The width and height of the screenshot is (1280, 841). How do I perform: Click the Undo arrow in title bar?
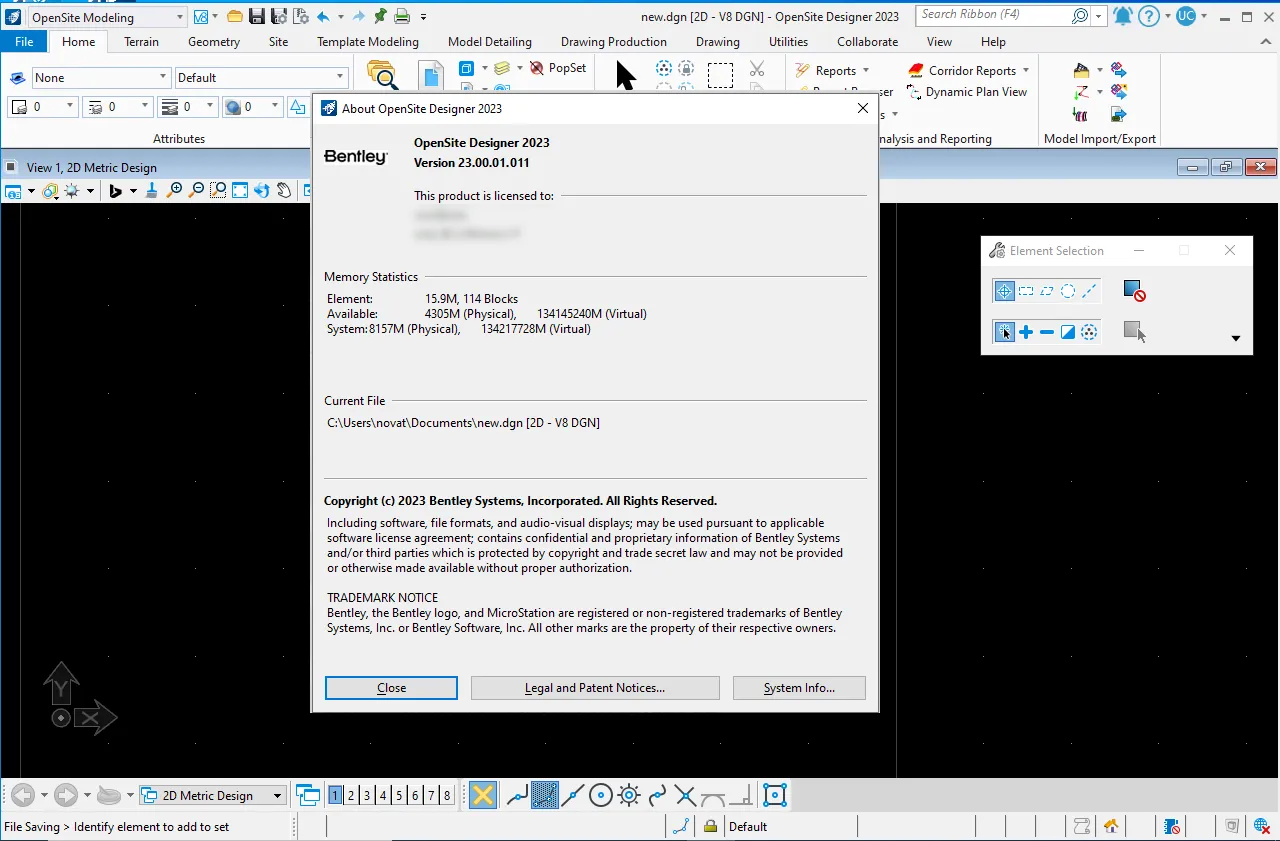(x=323, y=16)
